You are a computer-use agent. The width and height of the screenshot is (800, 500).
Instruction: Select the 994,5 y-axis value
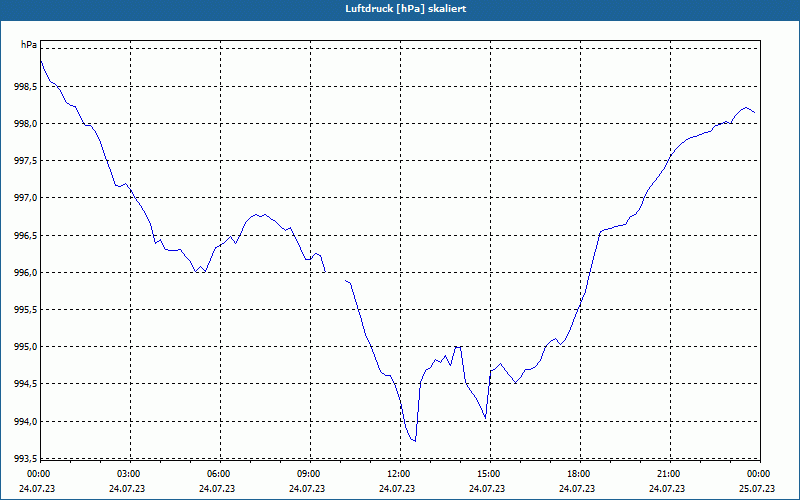click(x=25, y=384)
